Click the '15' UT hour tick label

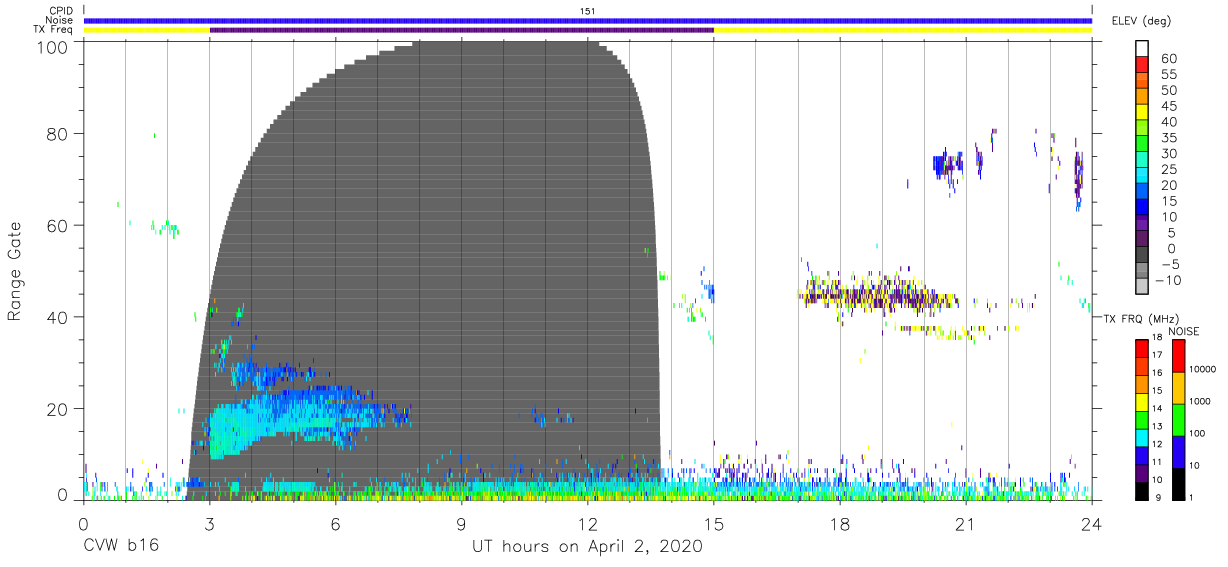pyautogui.click(x=714, y=524)
